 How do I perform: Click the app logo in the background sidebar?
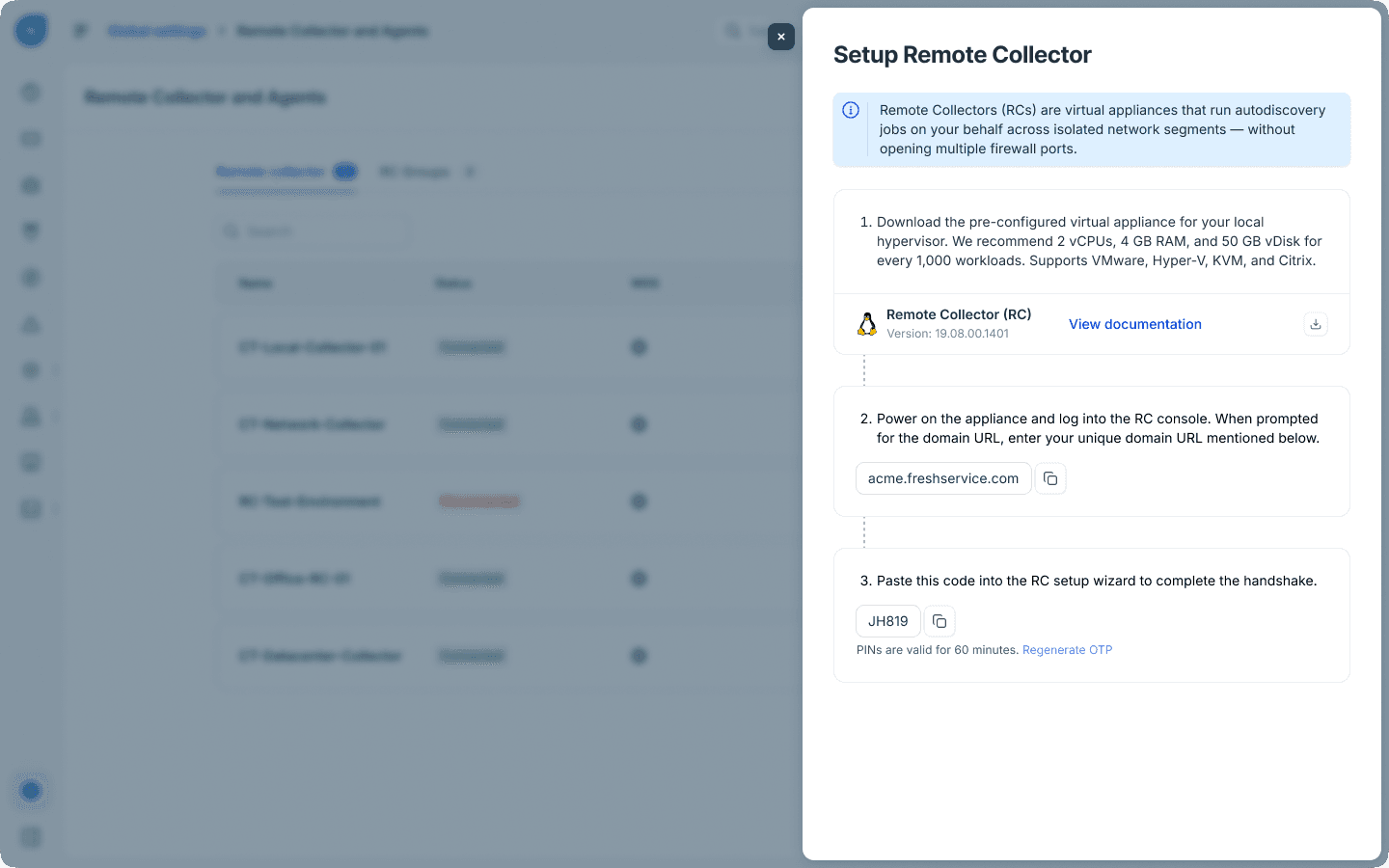tap(31, 31)
